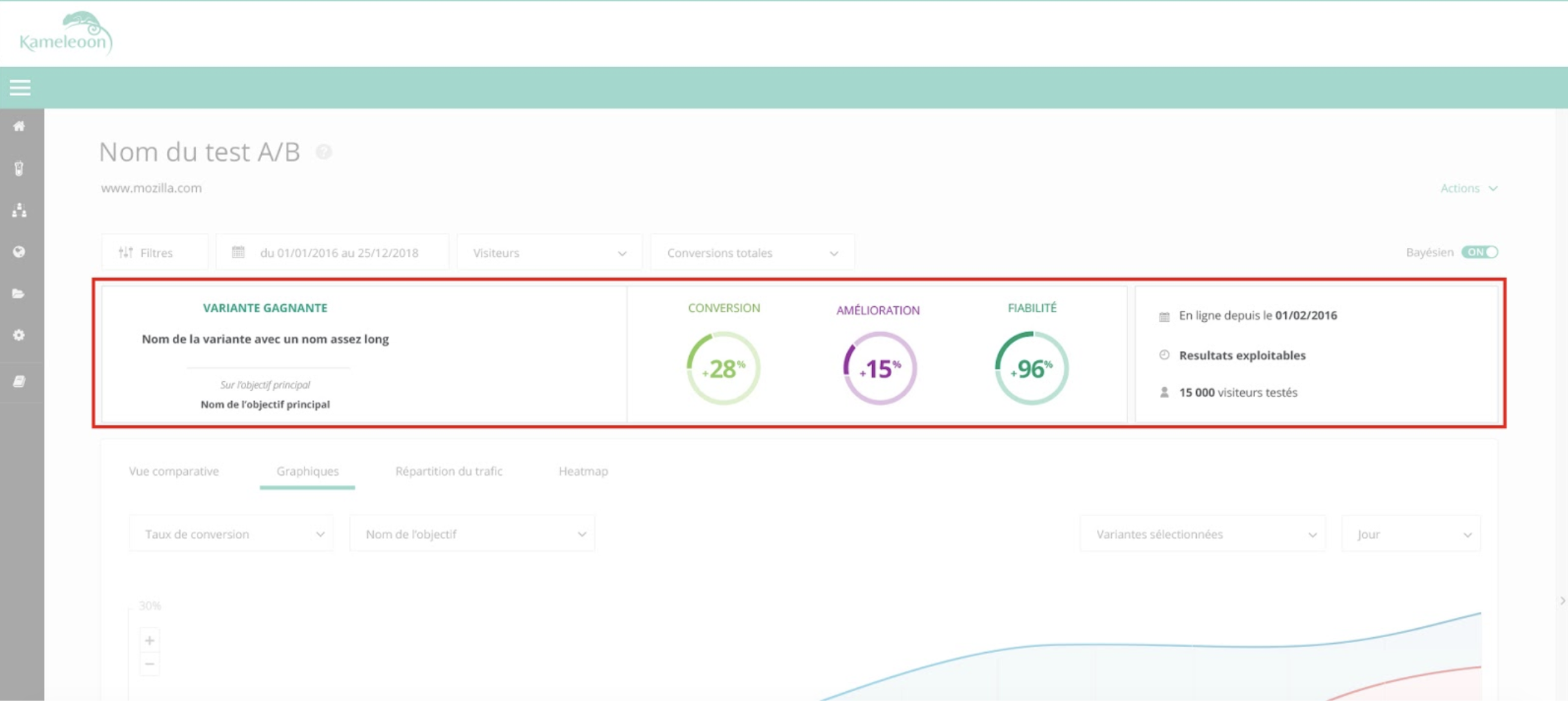Click variant name 'Nom de la variante avec un nom assez long'

(x=266, y=339)
